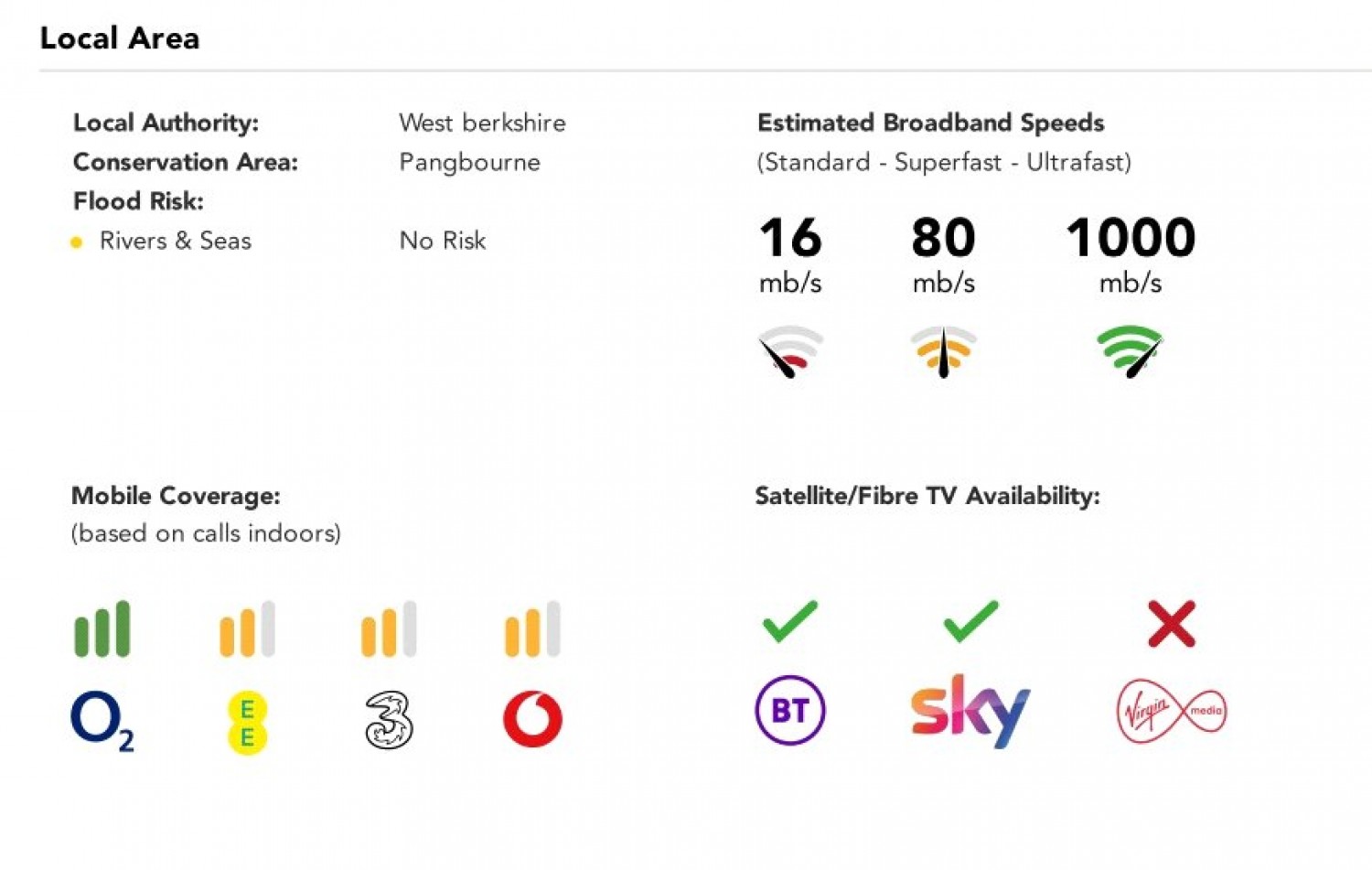The image size is (1372, 870).
Task: Click the green ultrafast speed gauge
Action: [x=1131, y=351]
